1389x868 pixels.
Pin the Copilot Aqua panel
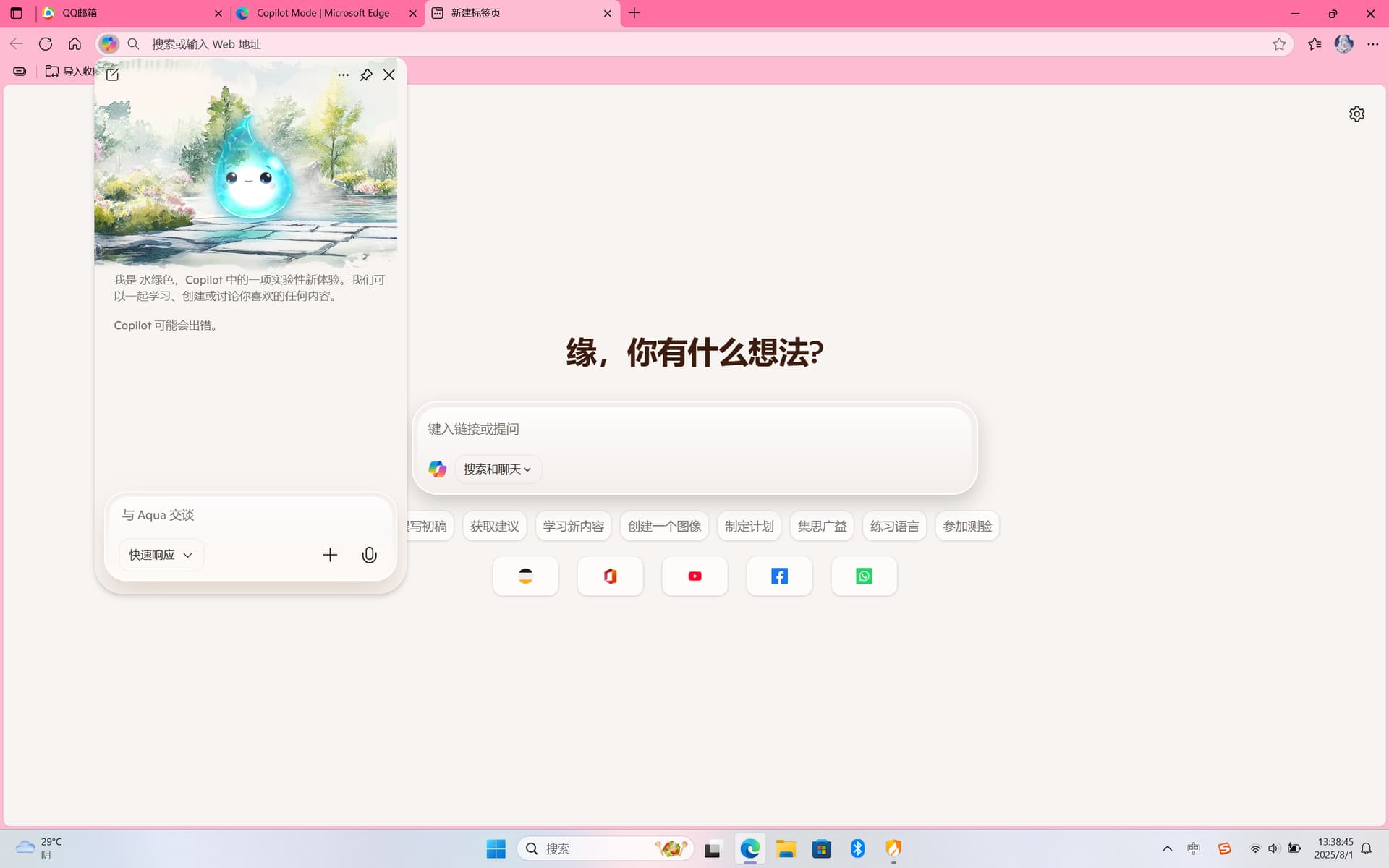(x=366, y=75)
